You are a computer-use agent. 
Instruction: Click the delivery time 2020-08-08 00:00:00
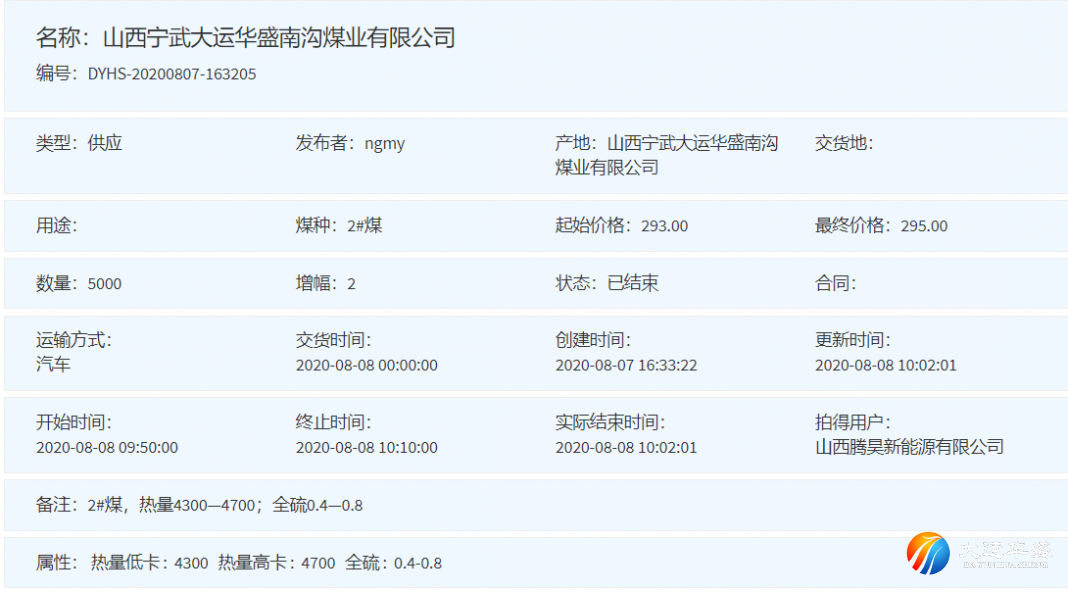pyautogui.click(x=366, y=366)
